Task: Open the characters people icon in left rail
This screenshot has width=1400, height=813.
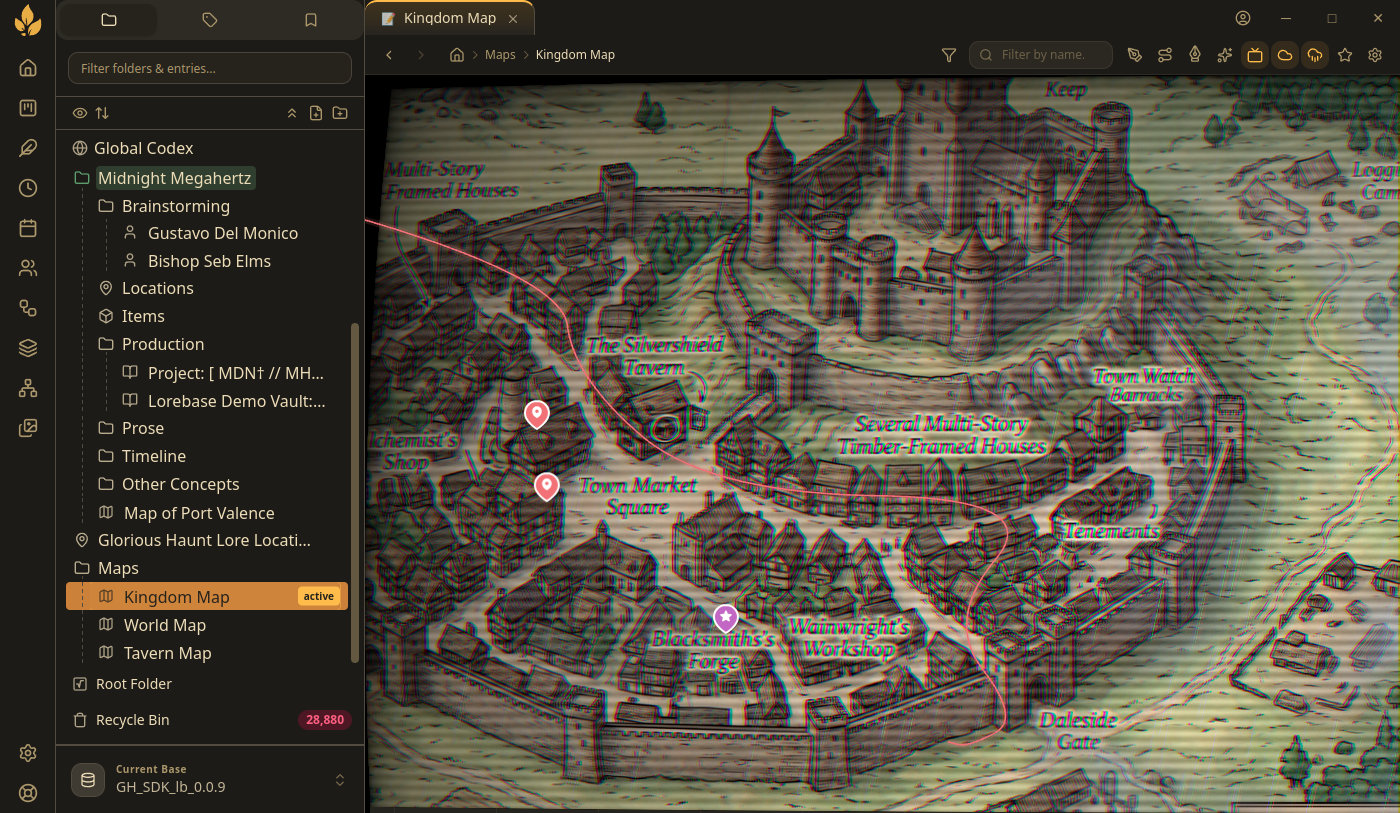Action: [28, 268]
